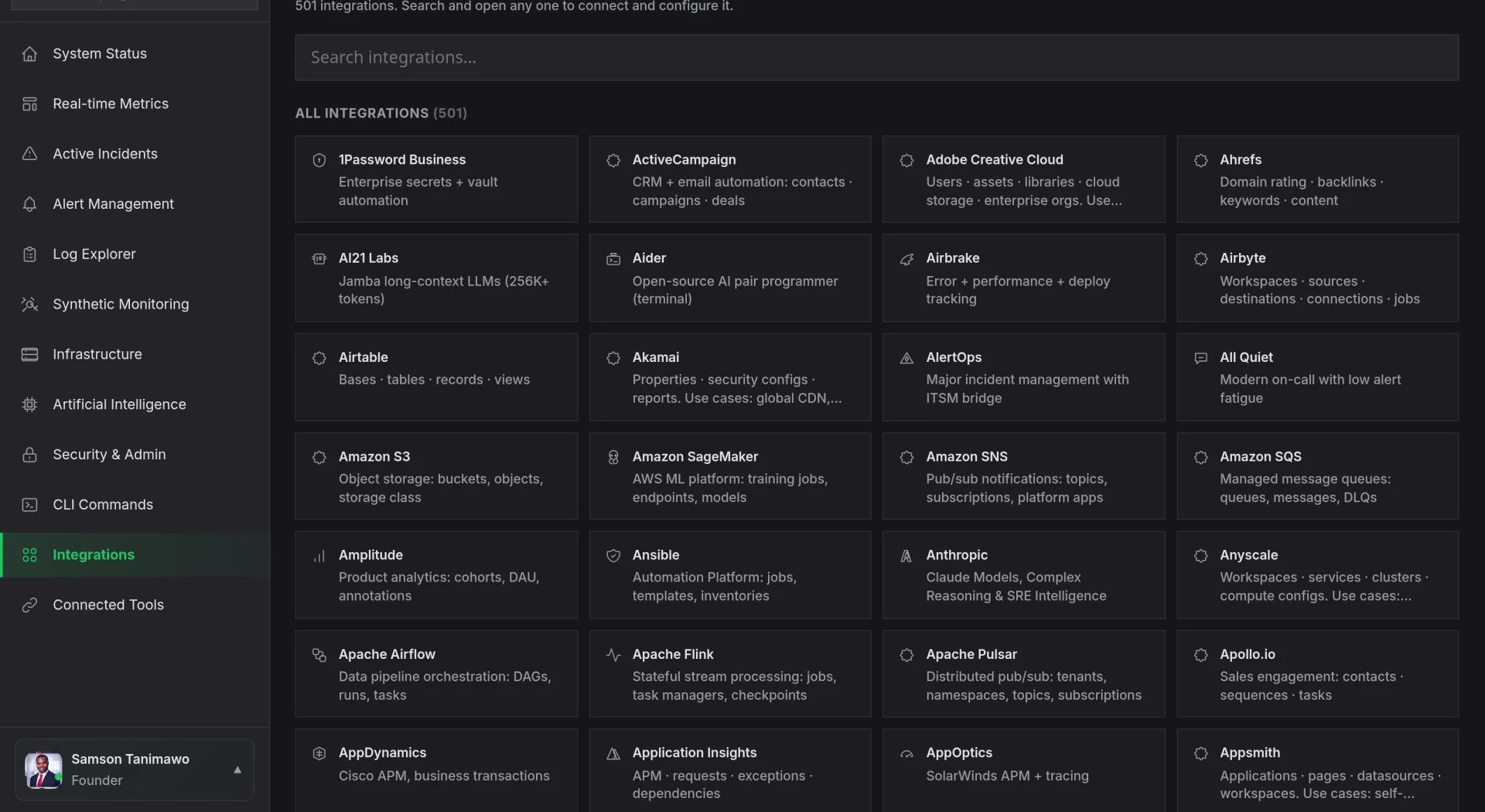Click the 'SolarWinds APM + tracing' description

point(1007,776)
